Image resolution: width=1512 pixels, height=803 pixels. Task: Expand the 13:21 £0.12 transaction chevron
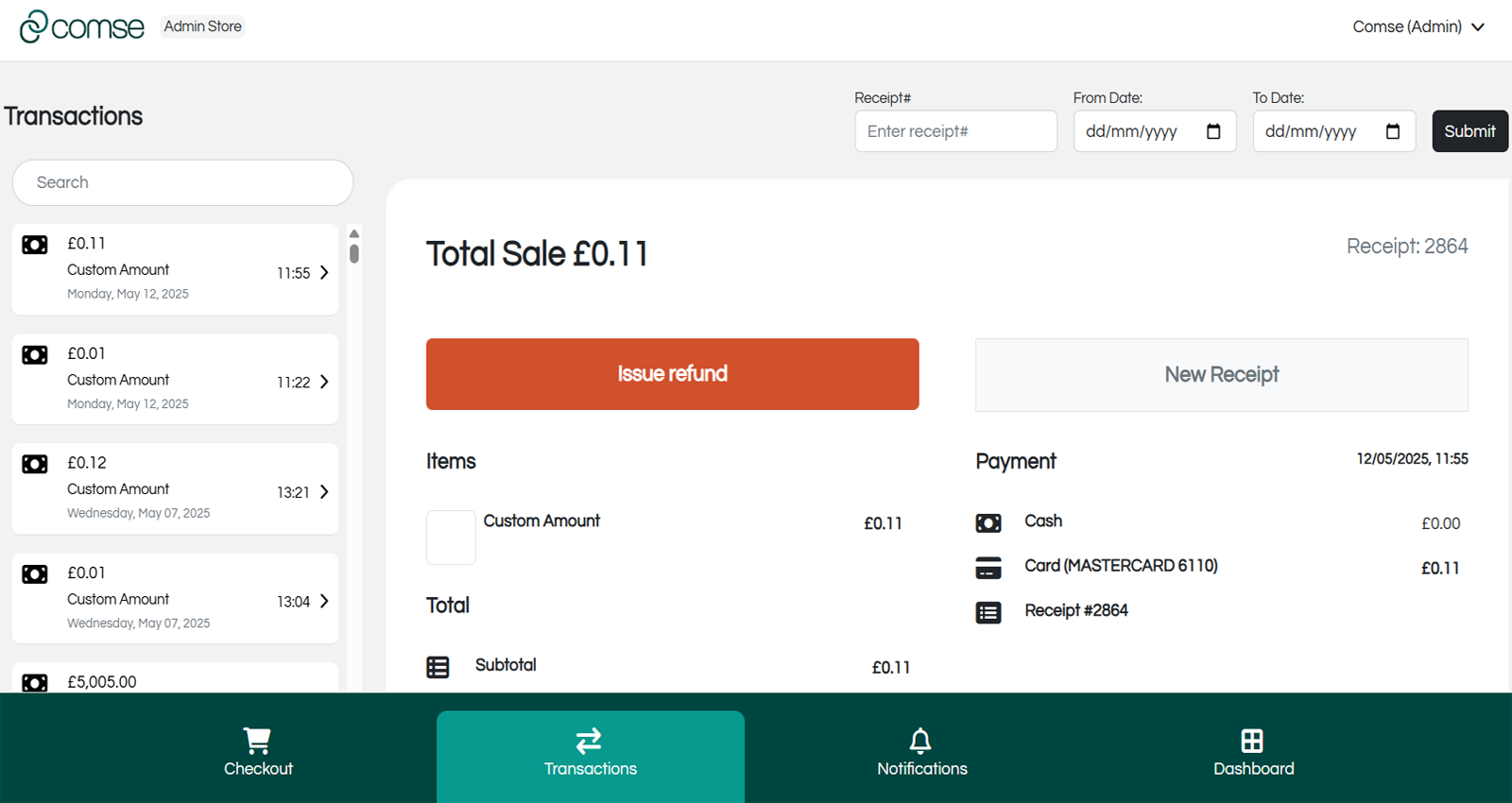[x=324, y=492]
